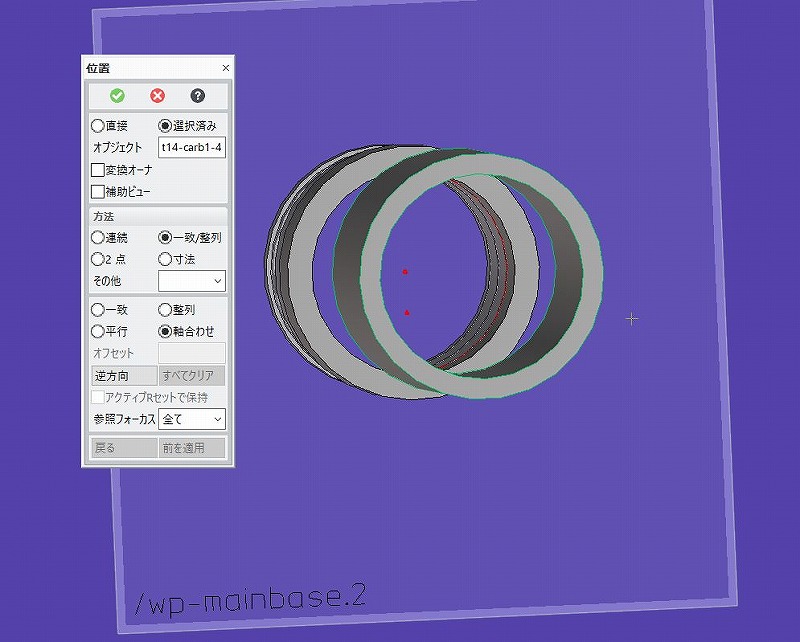Expand the 参照フォーカス dropdown
The height and width of the screenshot is (642, 800).
click(x=192, y=419)
